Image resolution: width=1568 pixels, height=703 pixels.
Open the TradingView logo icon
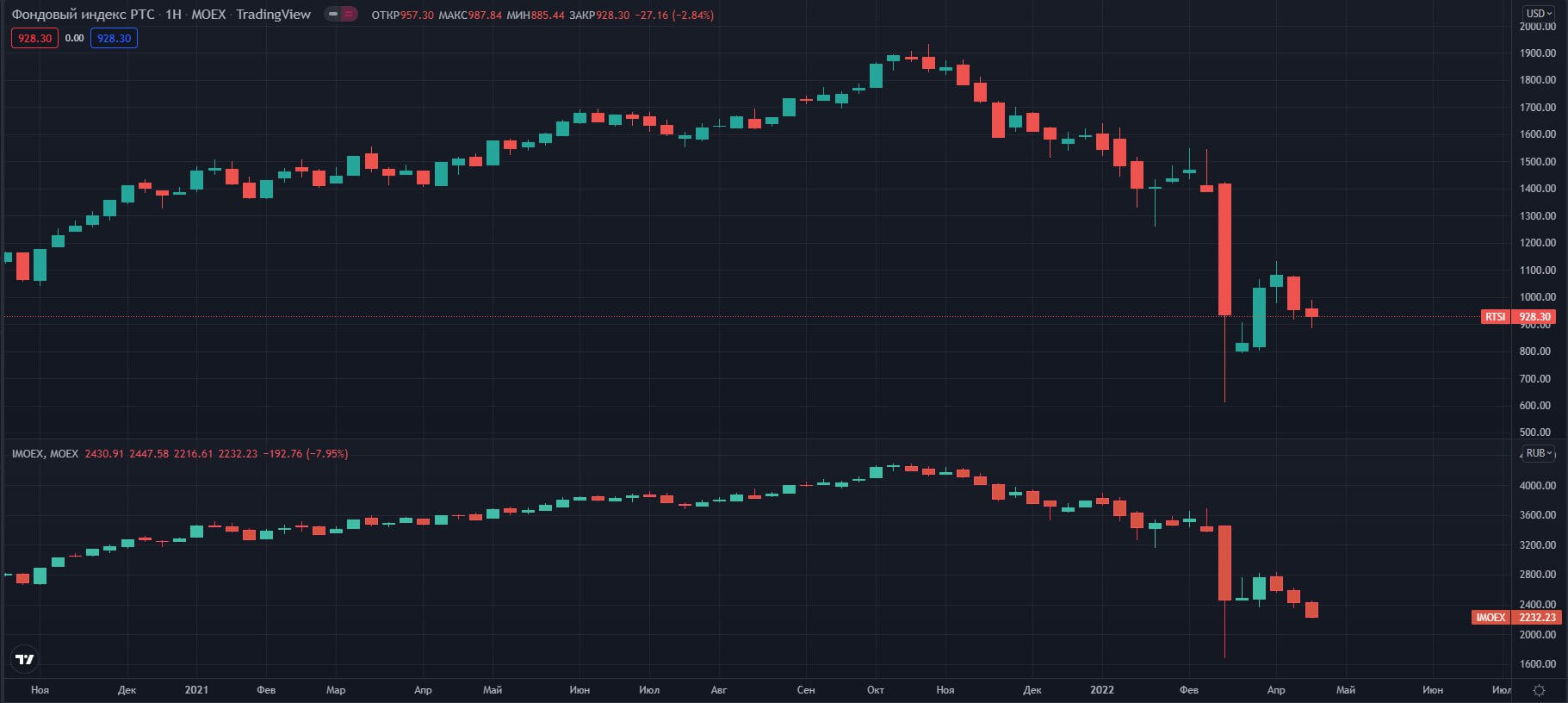tap(25, 659)
